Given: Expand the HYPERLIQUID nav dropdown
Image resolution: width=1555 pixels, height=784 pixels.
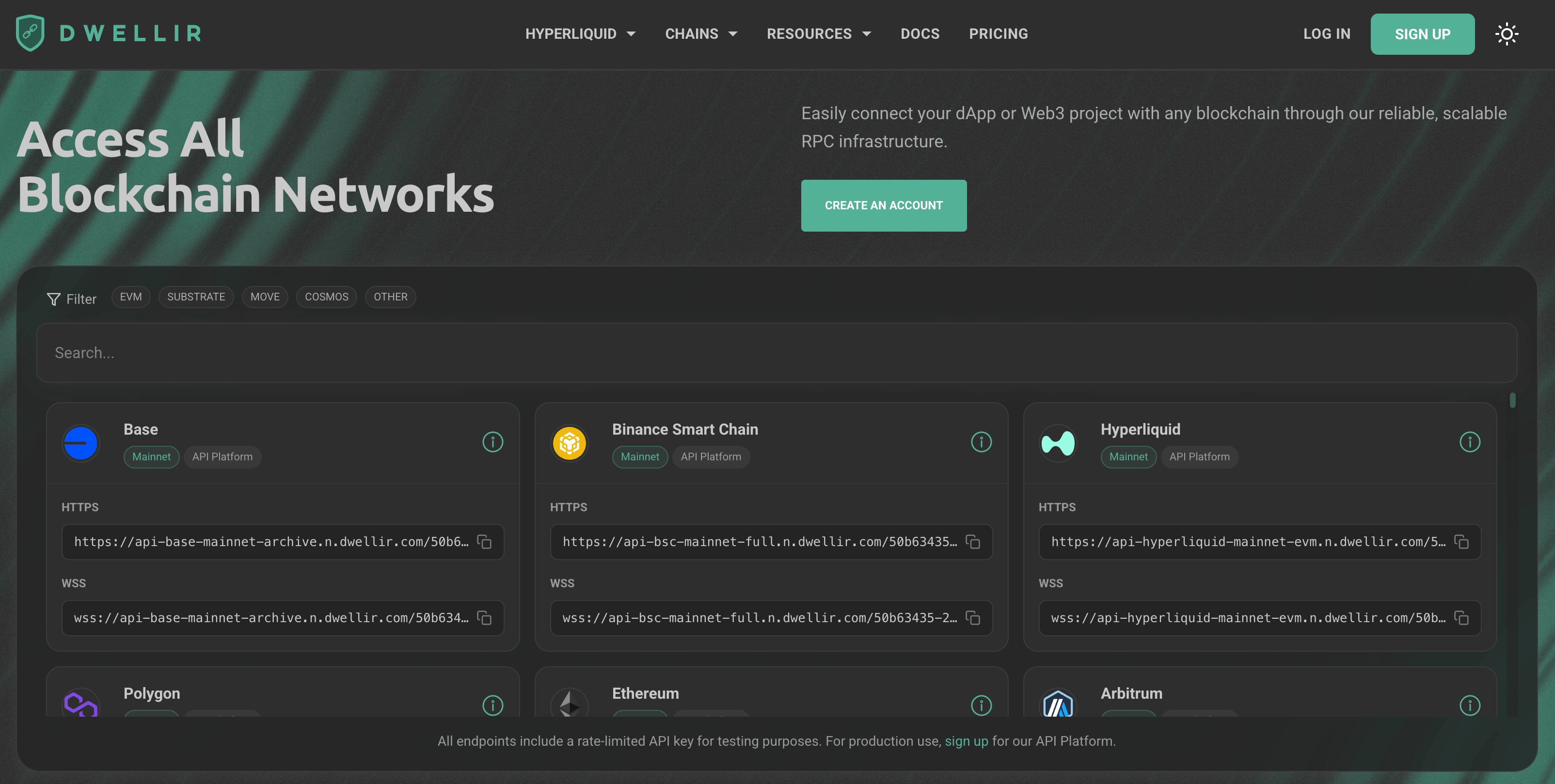Looking at the screenshot, I should (x=580, y=34).
